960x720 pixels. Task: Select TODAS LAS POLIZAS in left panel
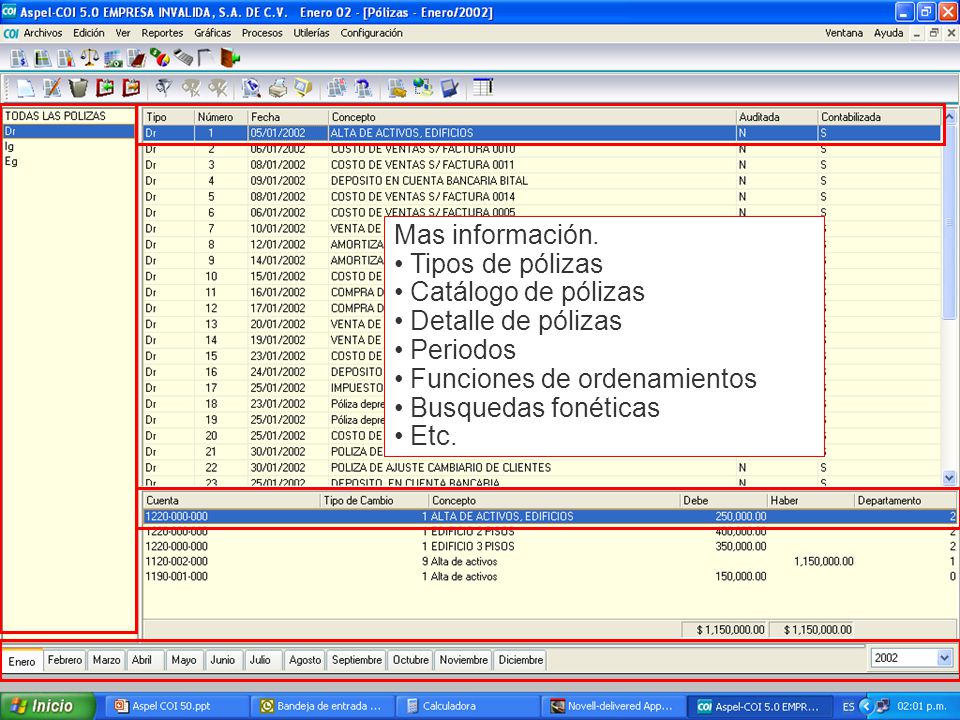click(x=55, y=116)
